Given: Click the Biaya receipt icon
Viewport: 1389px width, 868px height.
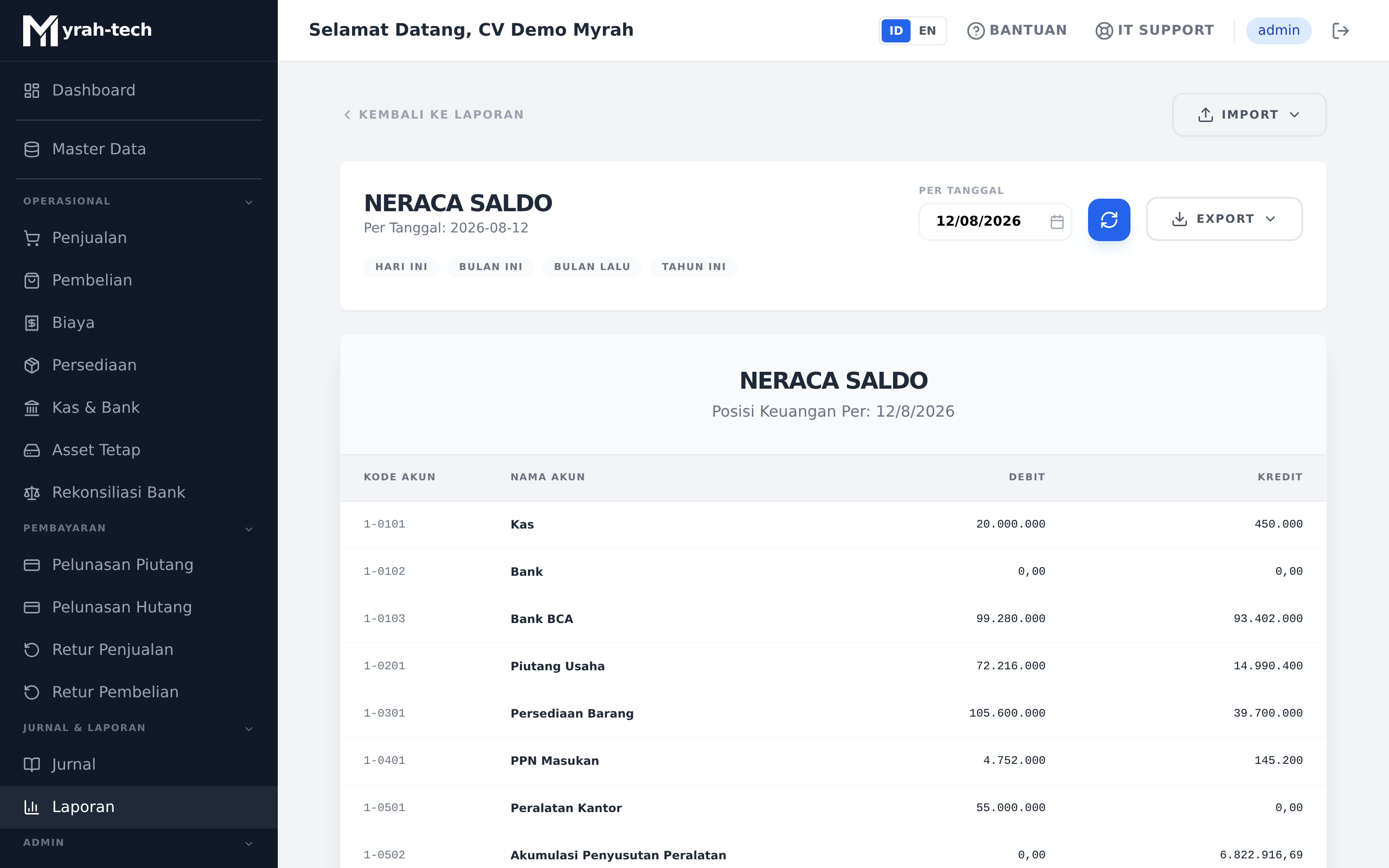Looking at the screenshot, I should point(31,323).
